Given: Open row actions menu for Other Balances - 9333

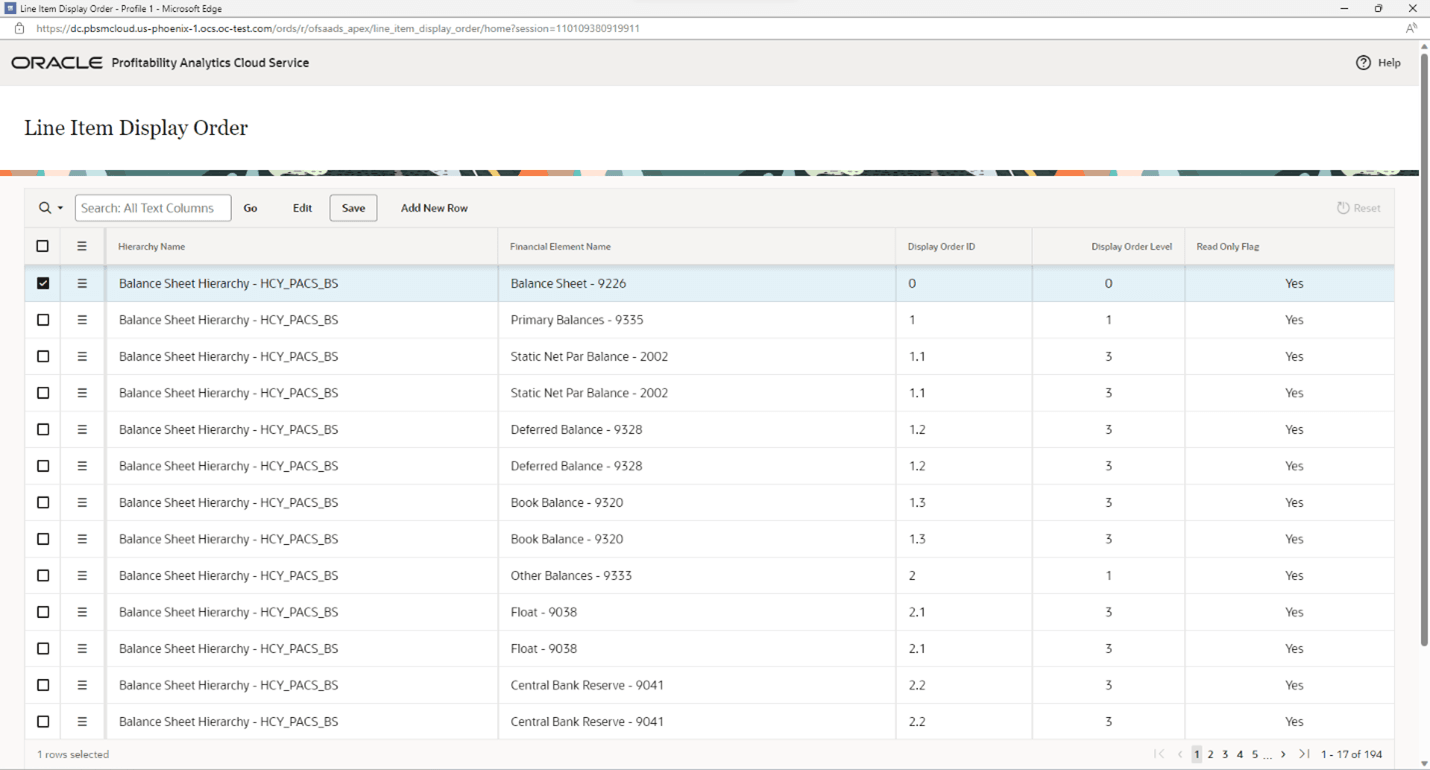Looking at the screenshot, I should pyautogui.click(x=82, y=576).
